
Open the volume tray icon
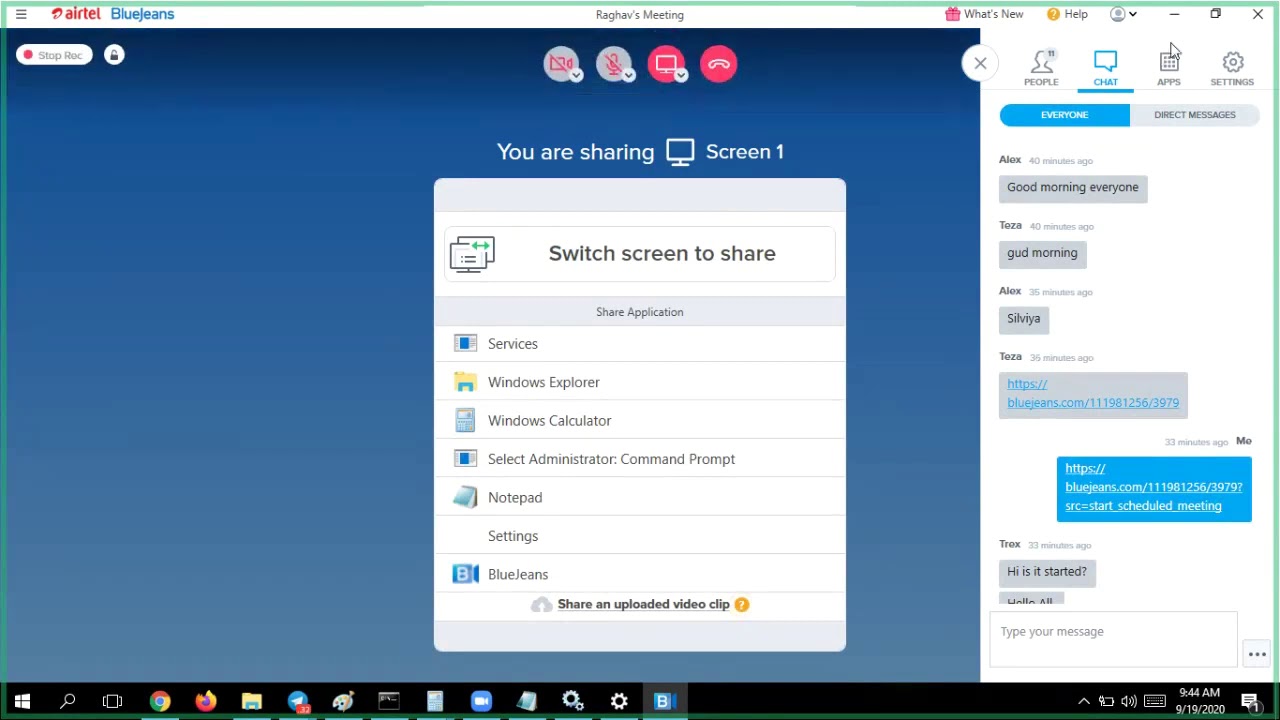pos(1129,701)
